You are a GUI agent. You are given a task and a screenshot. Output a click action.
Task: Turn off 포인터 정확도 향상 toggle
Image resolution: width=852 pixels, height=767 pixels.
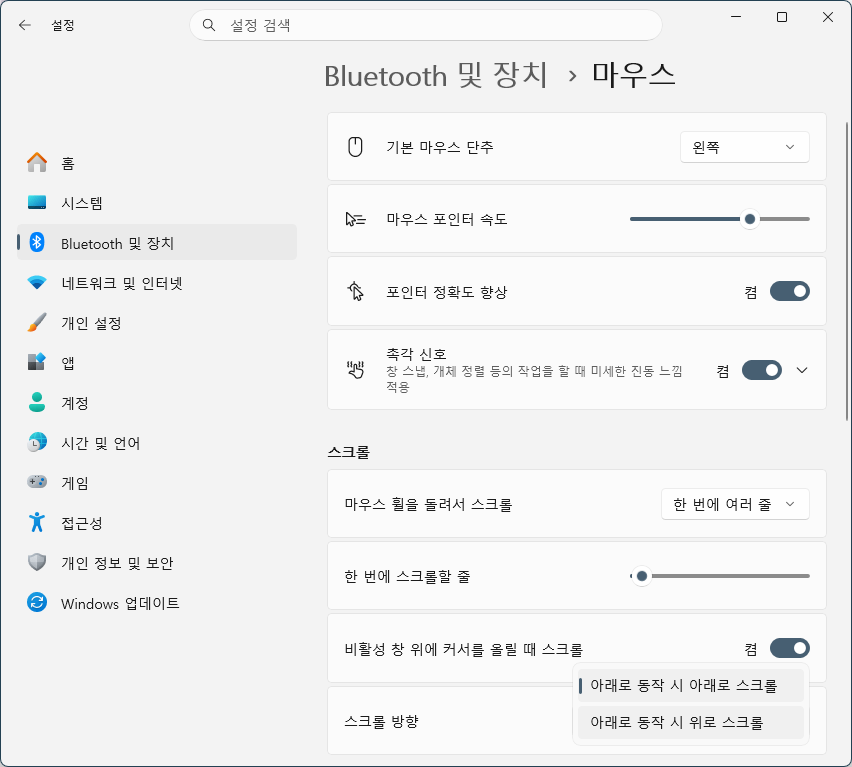pos(790,291)
